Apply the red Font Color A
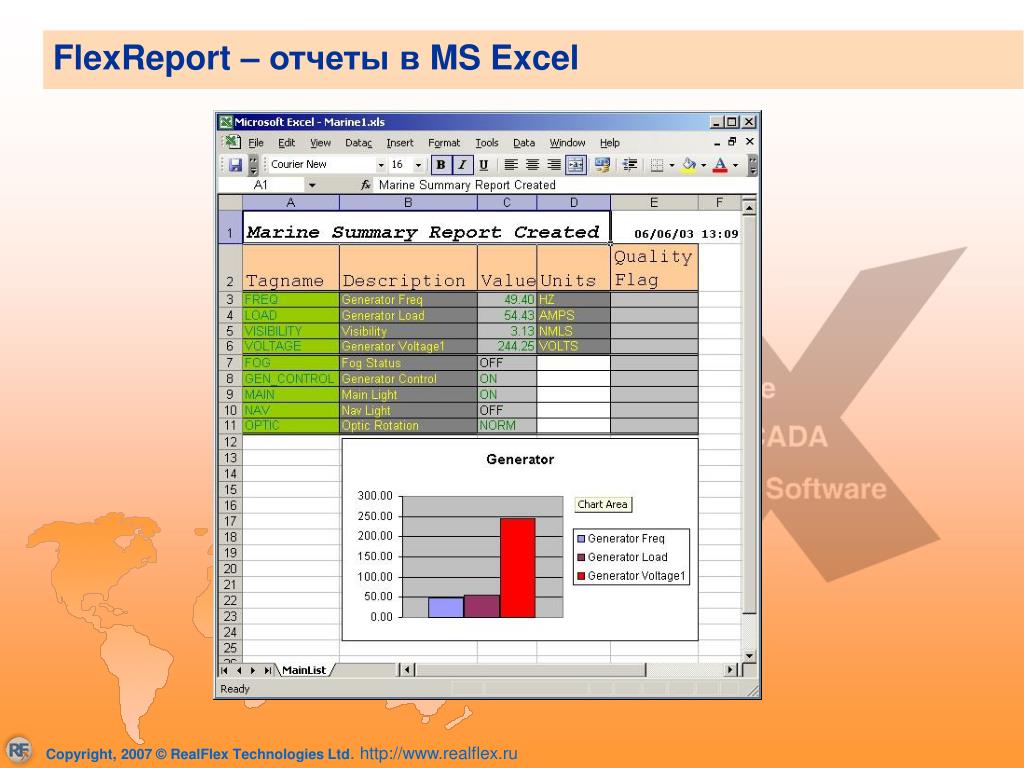The image size is (1024, 768). coord(720,165)
